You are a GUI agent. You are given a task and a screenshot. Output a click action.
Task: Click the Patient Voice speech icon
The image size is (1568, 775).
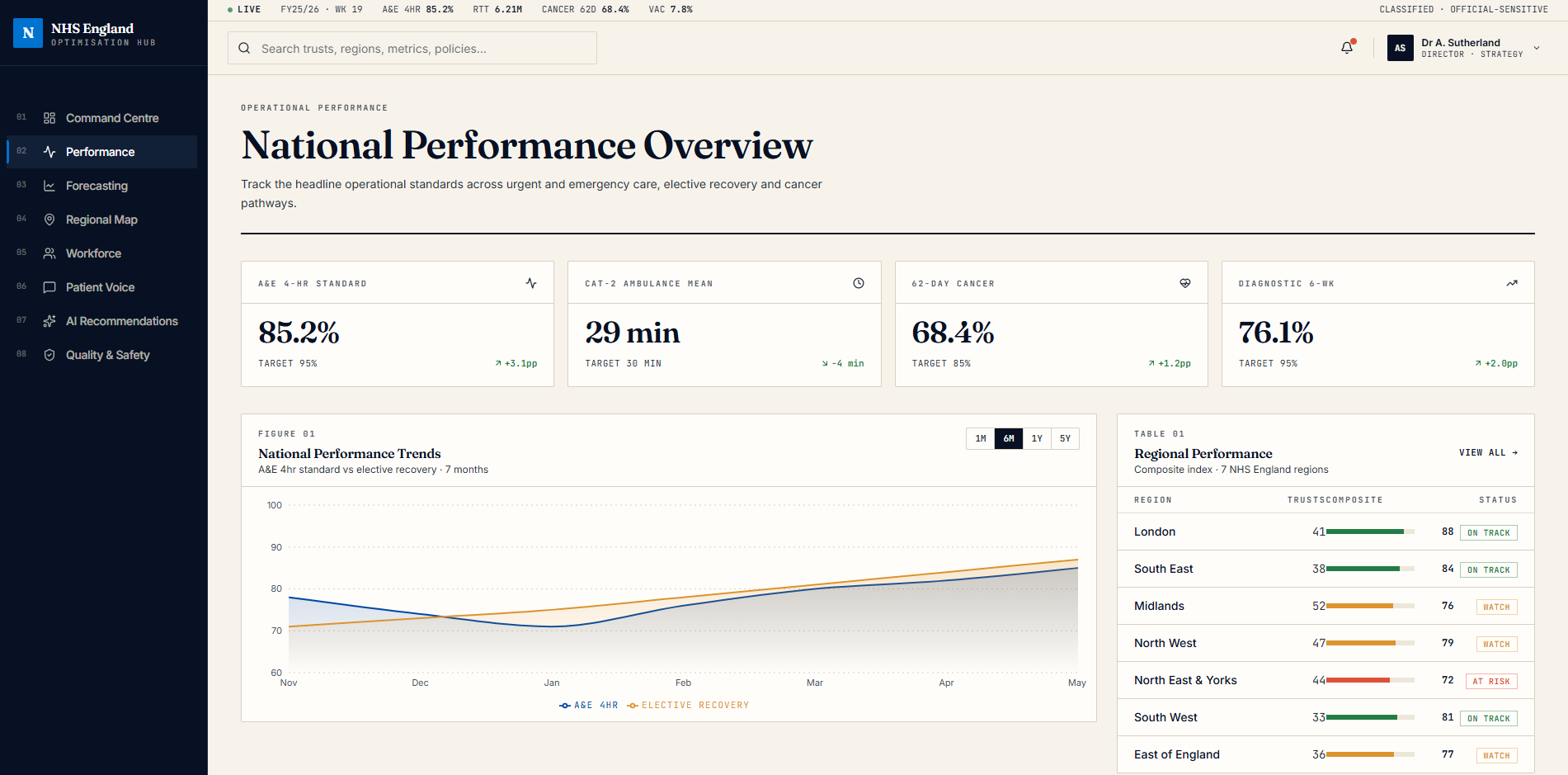coord(49,287)
